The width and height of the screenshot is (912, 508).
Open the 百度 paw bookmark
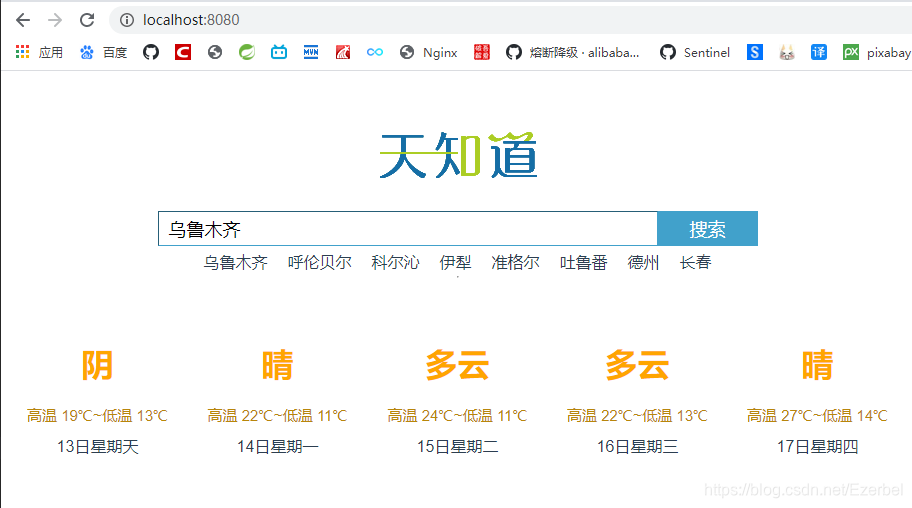click(103, 52)
